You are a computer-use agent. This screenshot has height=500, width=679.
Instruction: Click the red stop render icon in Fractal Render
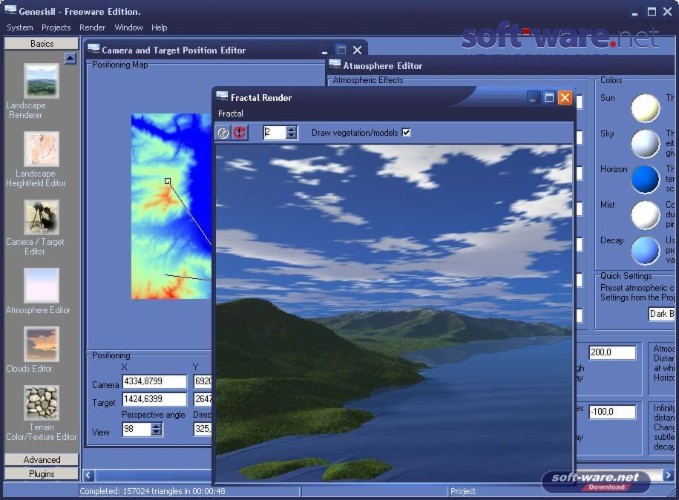(239, 132)
